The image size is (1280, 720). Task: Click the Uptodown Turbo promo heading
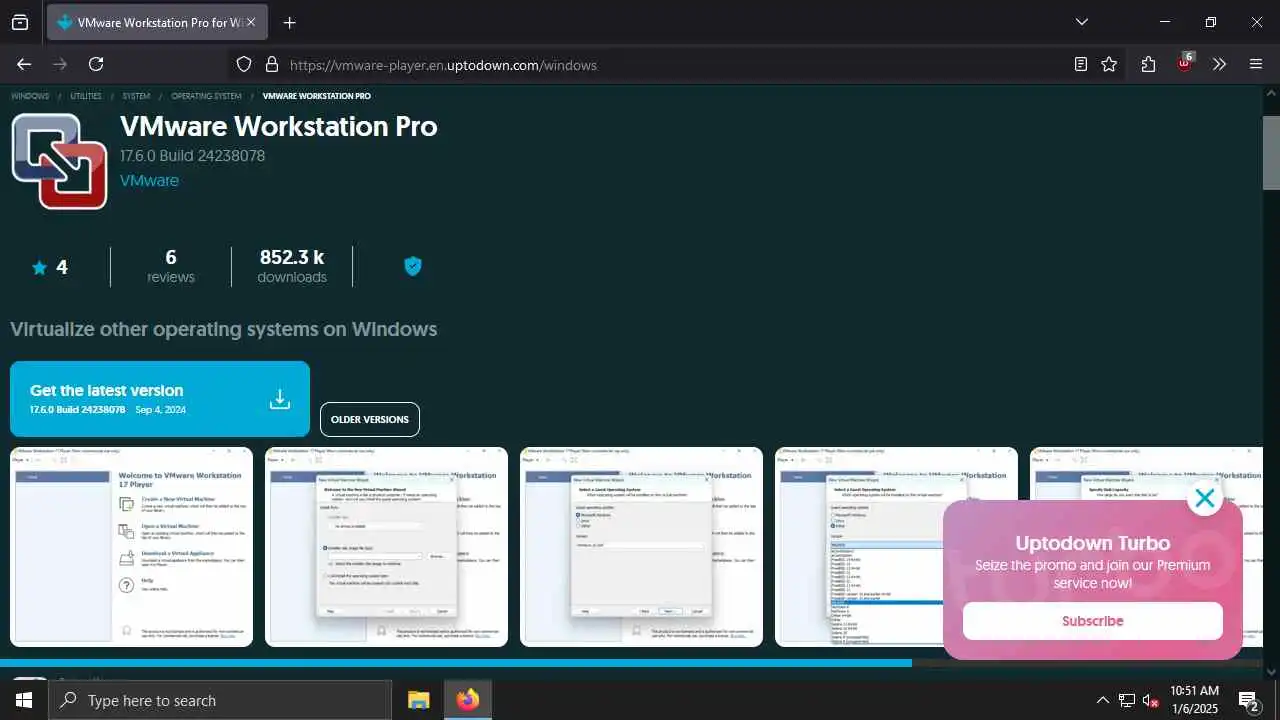[1092, 543]
